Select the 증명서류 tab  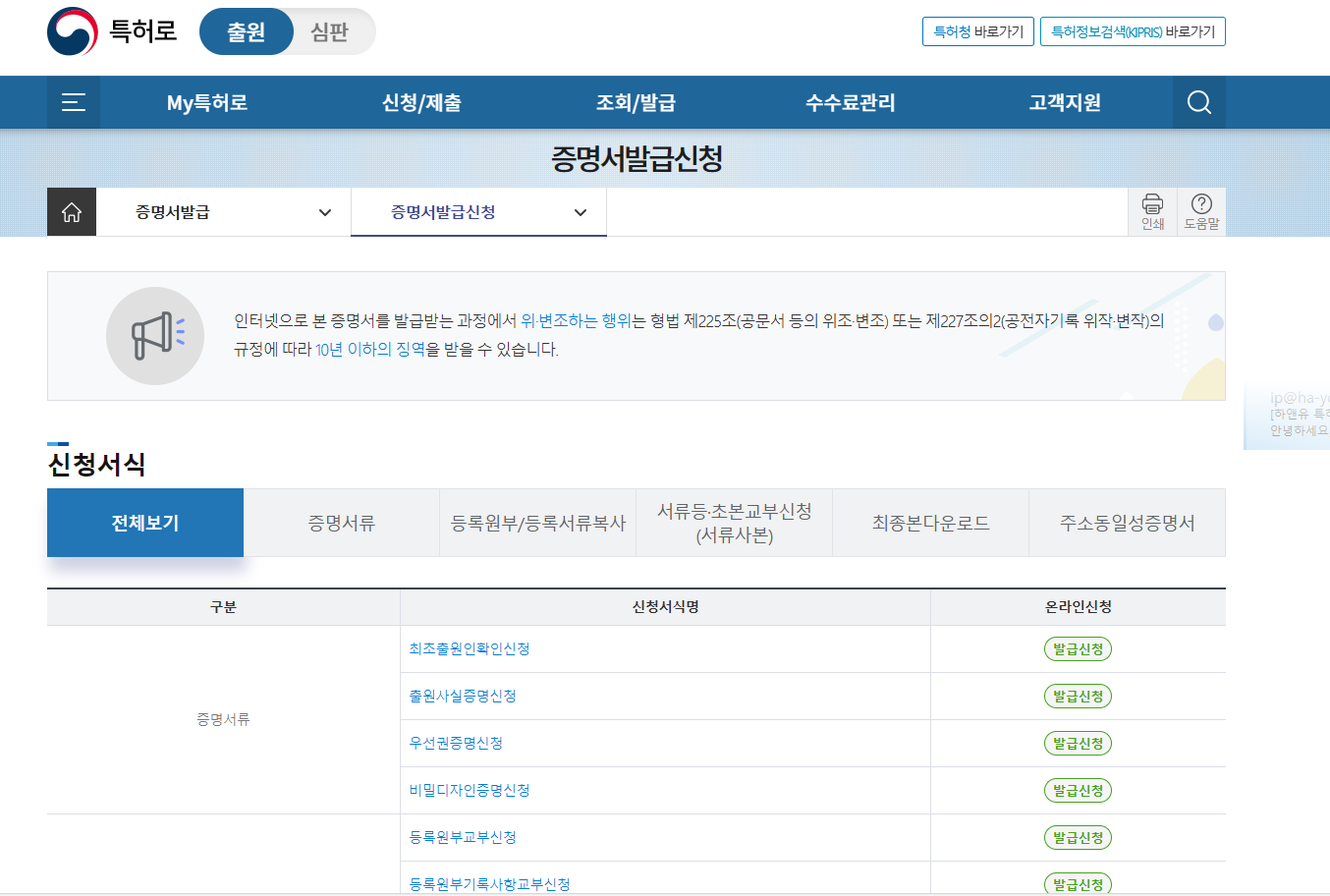(x=341, y=523)
